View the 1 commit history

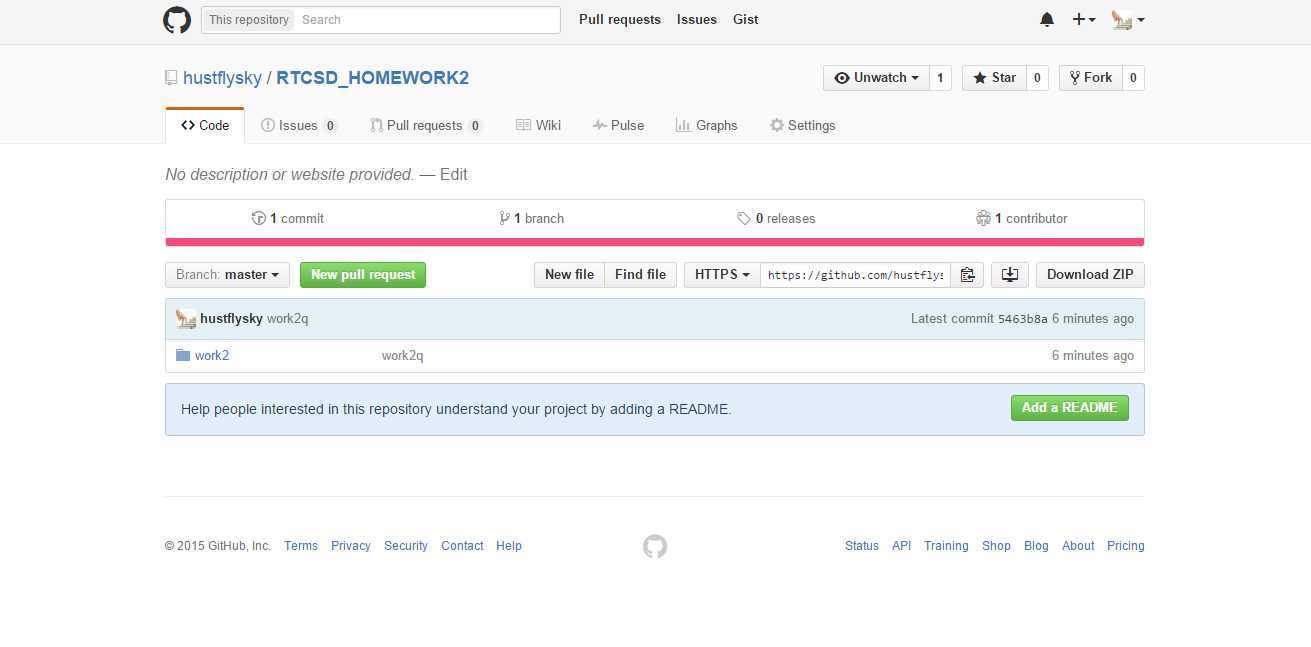[x=288, y=218]
